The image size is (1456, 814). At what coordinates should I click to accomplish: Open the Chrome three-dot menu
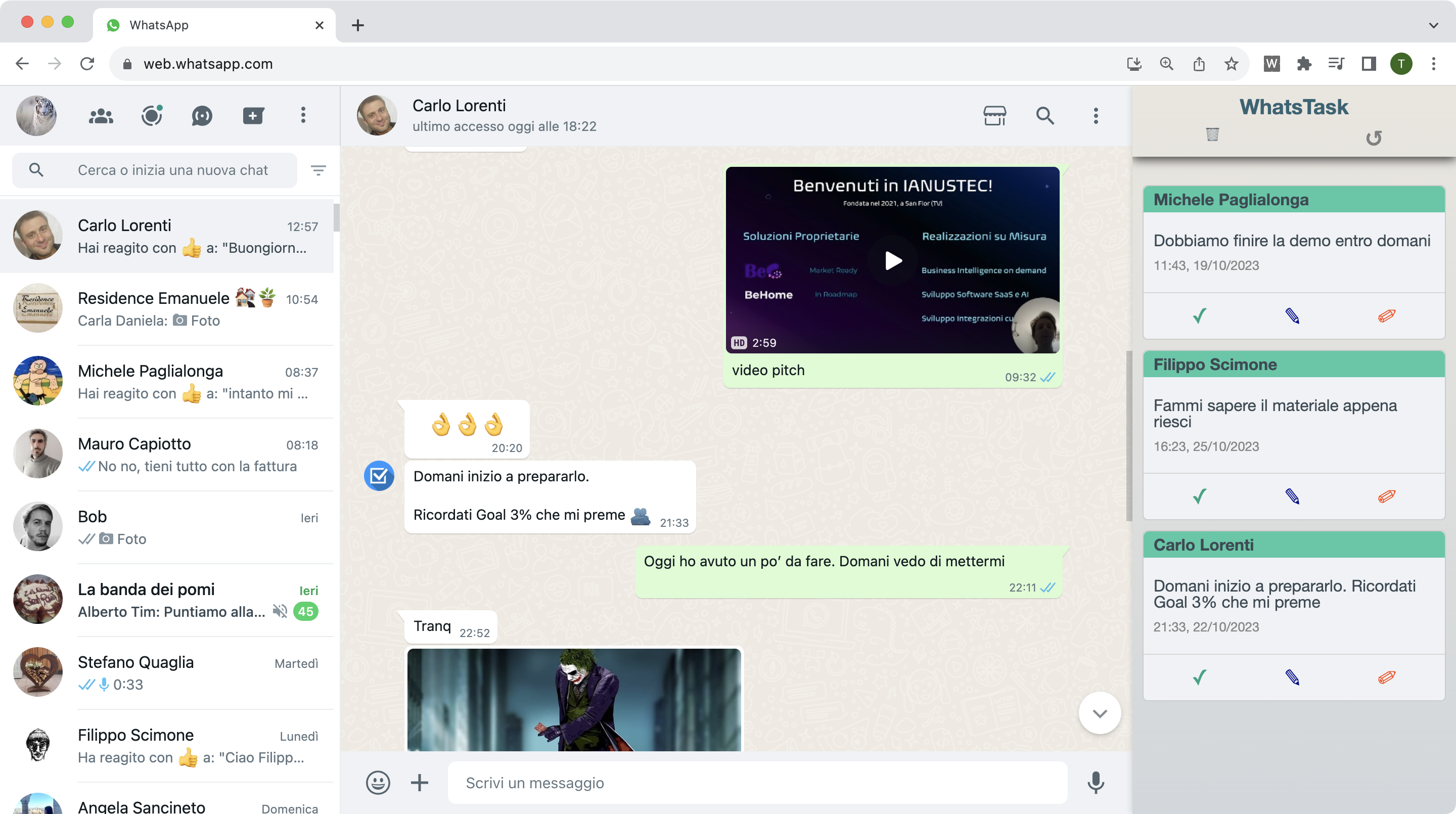pos(1433,63)
